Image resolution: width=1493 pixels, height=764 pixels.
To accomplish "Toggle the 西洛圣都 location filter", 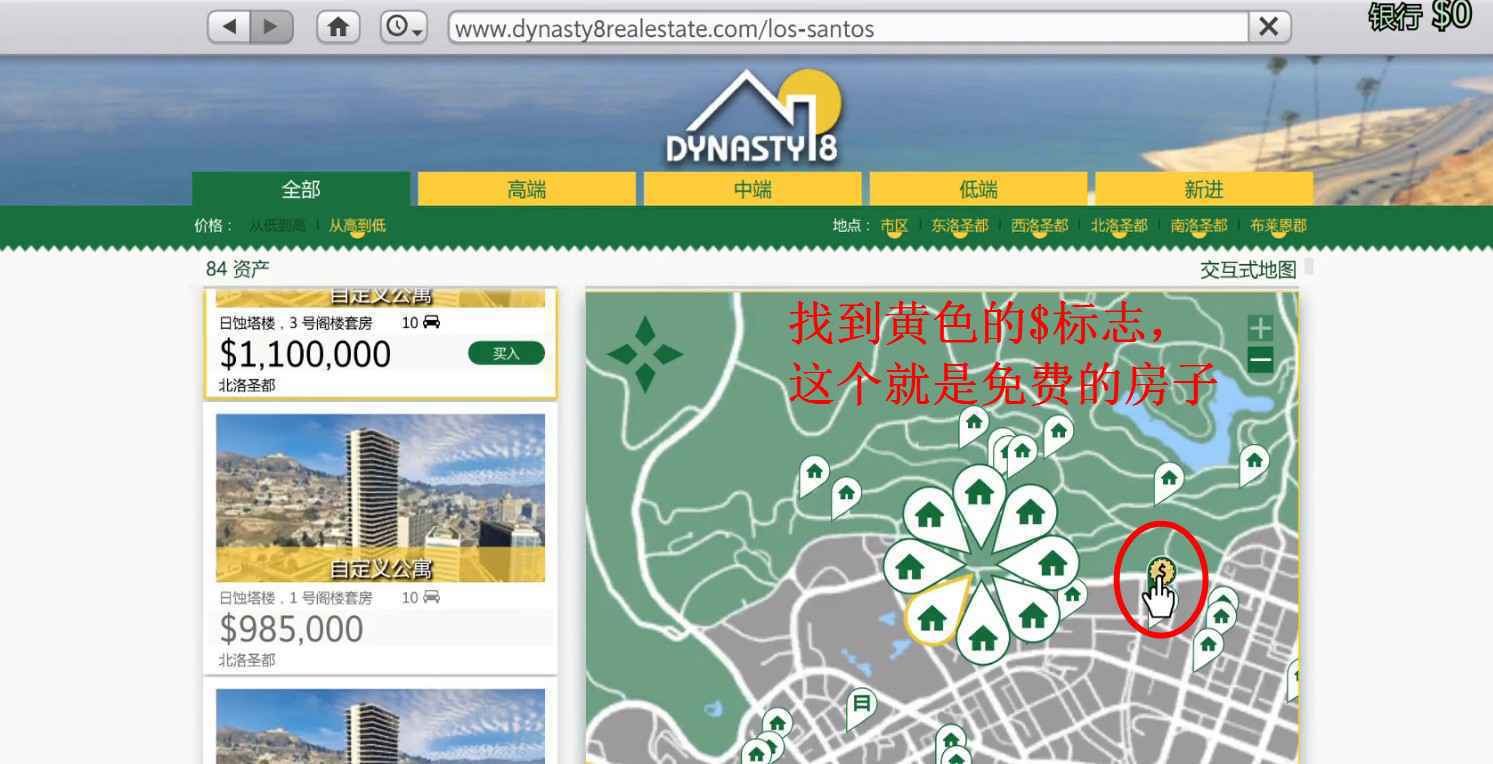I will tap(1040, 226).
